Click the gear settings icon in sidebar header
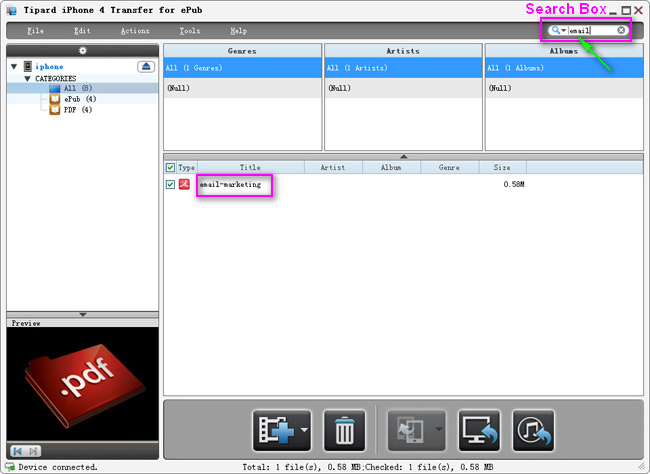Image resolution: width=650 pixels, height=474 pixels. pyautogui.click(x=83, y=51)
